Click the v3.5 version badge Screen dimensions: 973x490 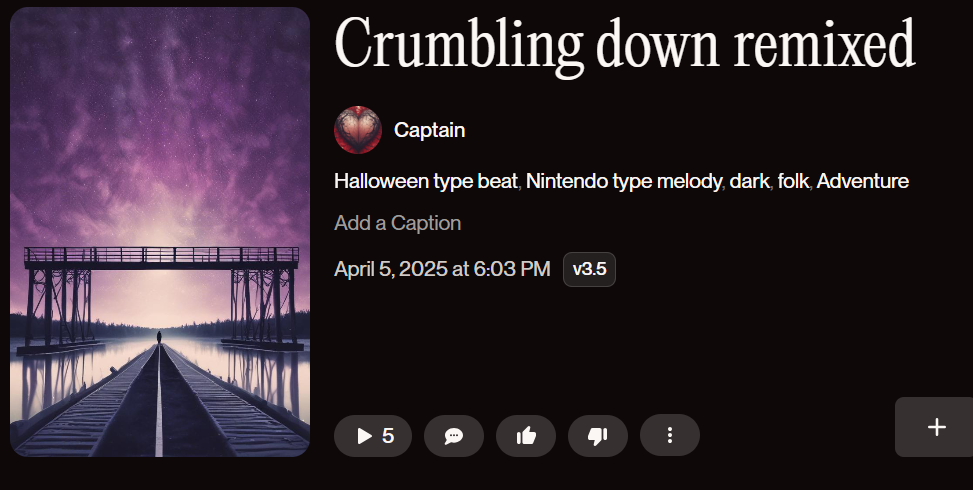(589, 269)
